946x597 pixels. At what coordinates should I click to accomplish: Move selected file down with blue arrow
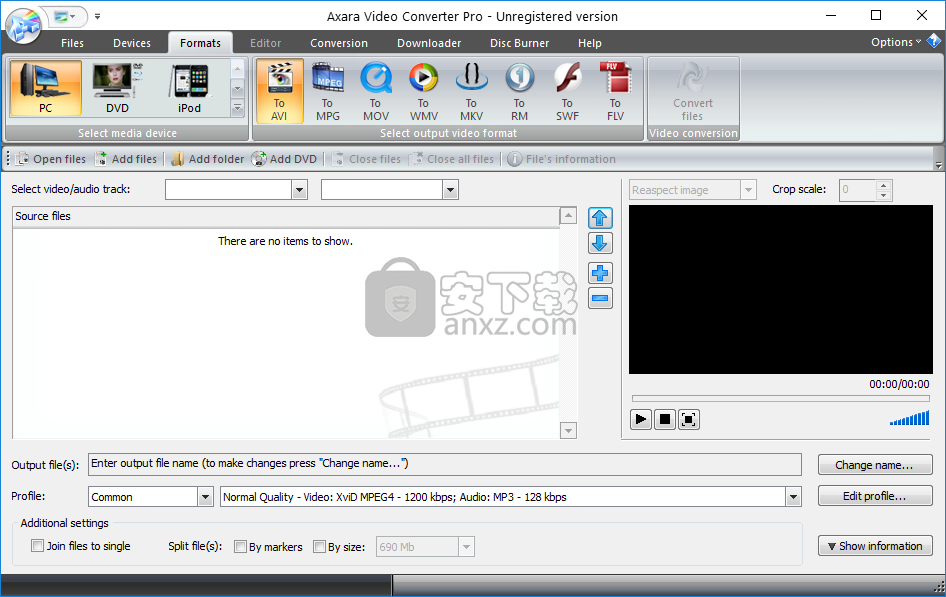point(600,244)
